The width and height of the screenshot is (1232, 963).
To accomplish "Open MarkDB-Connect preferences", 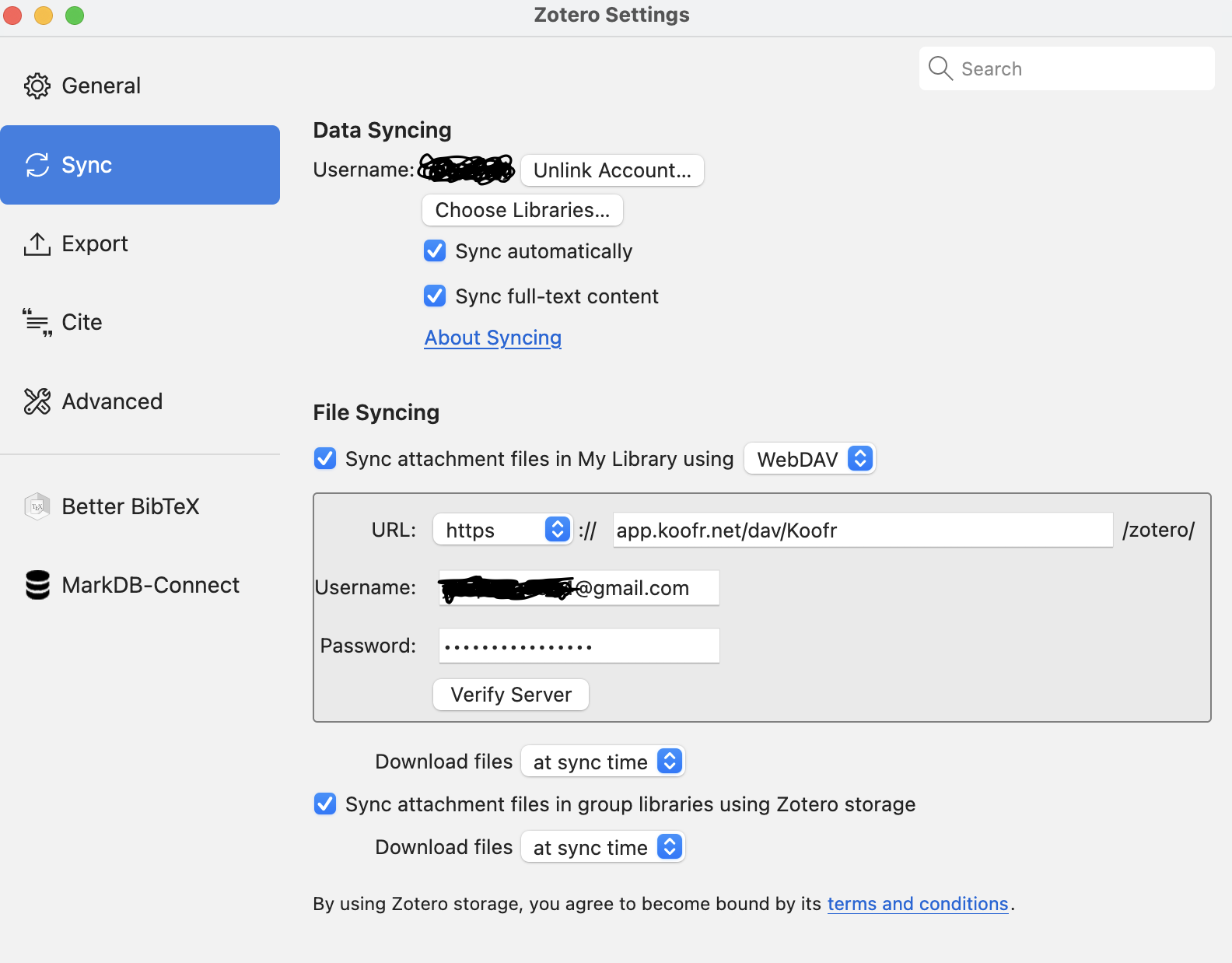I will click(140, 585).
